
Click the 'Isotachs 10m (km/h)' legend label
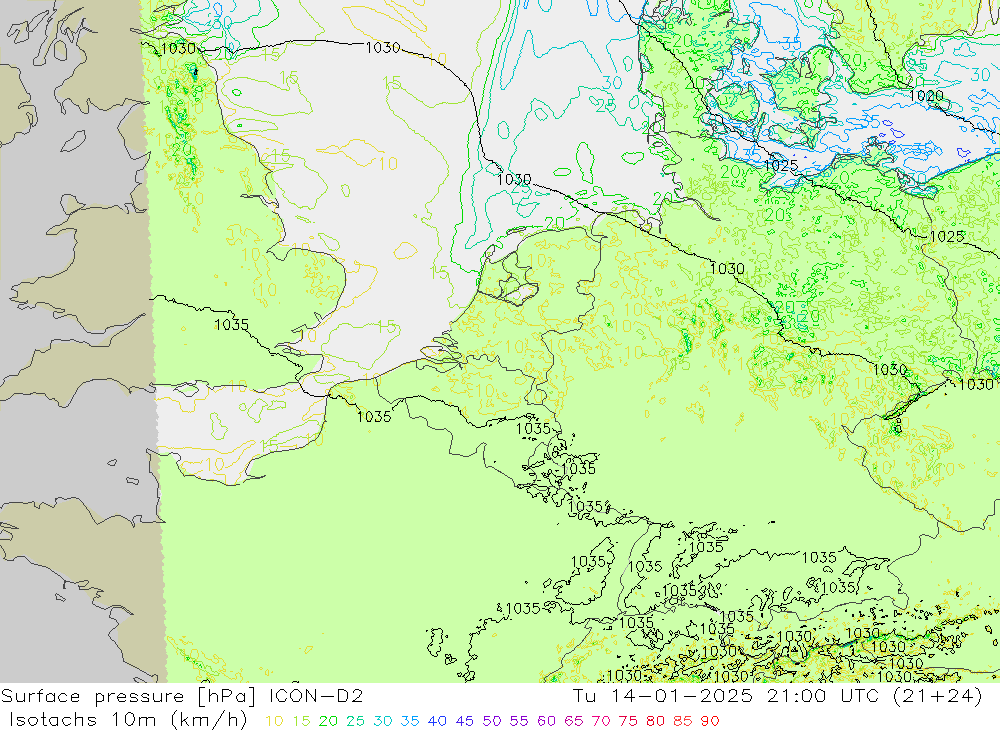pyautogui.click(x=128, y=720)
